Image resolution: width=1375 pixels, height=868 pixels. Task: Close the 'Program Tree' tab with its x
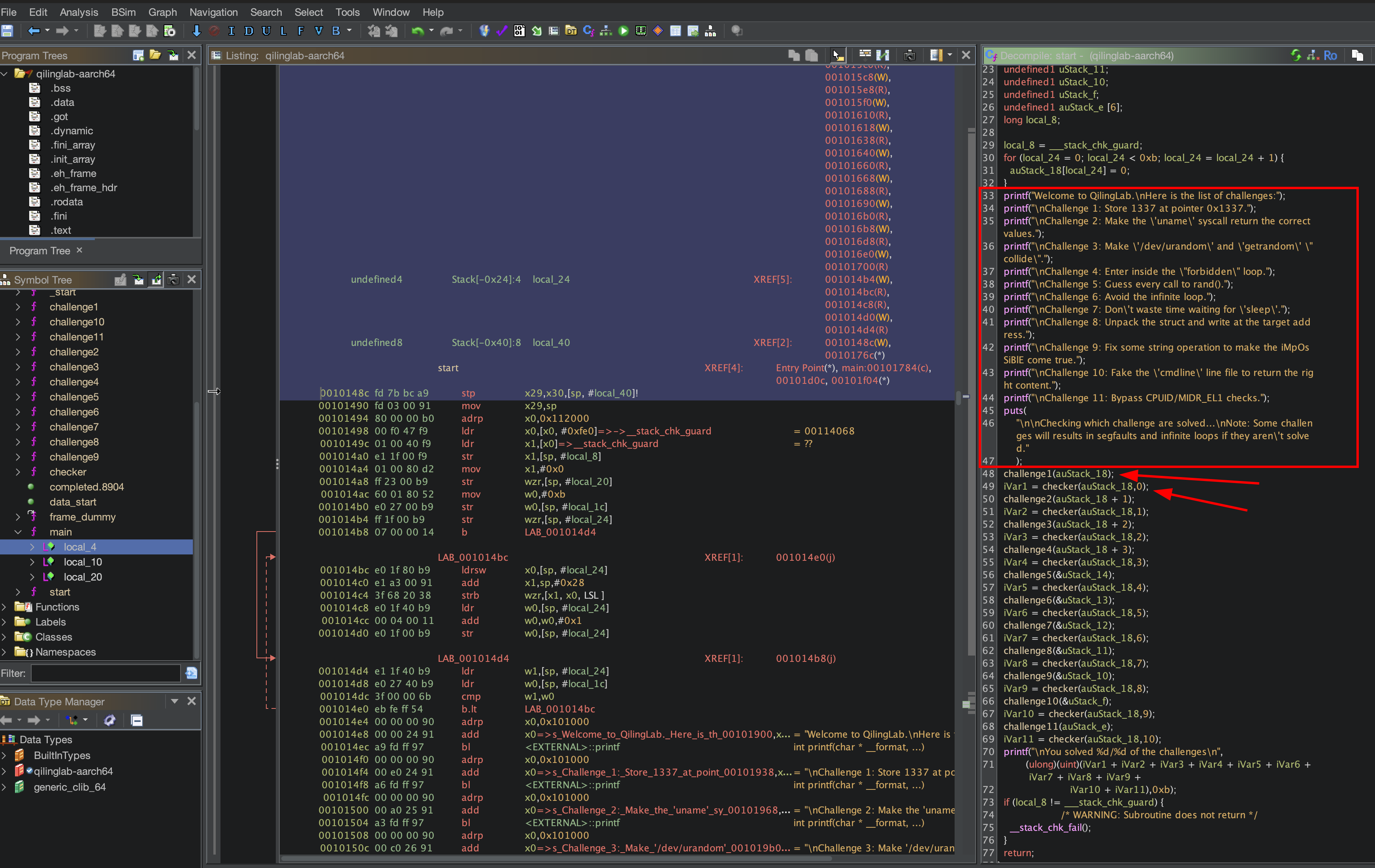pyautogui.click(x=79, y=250)
